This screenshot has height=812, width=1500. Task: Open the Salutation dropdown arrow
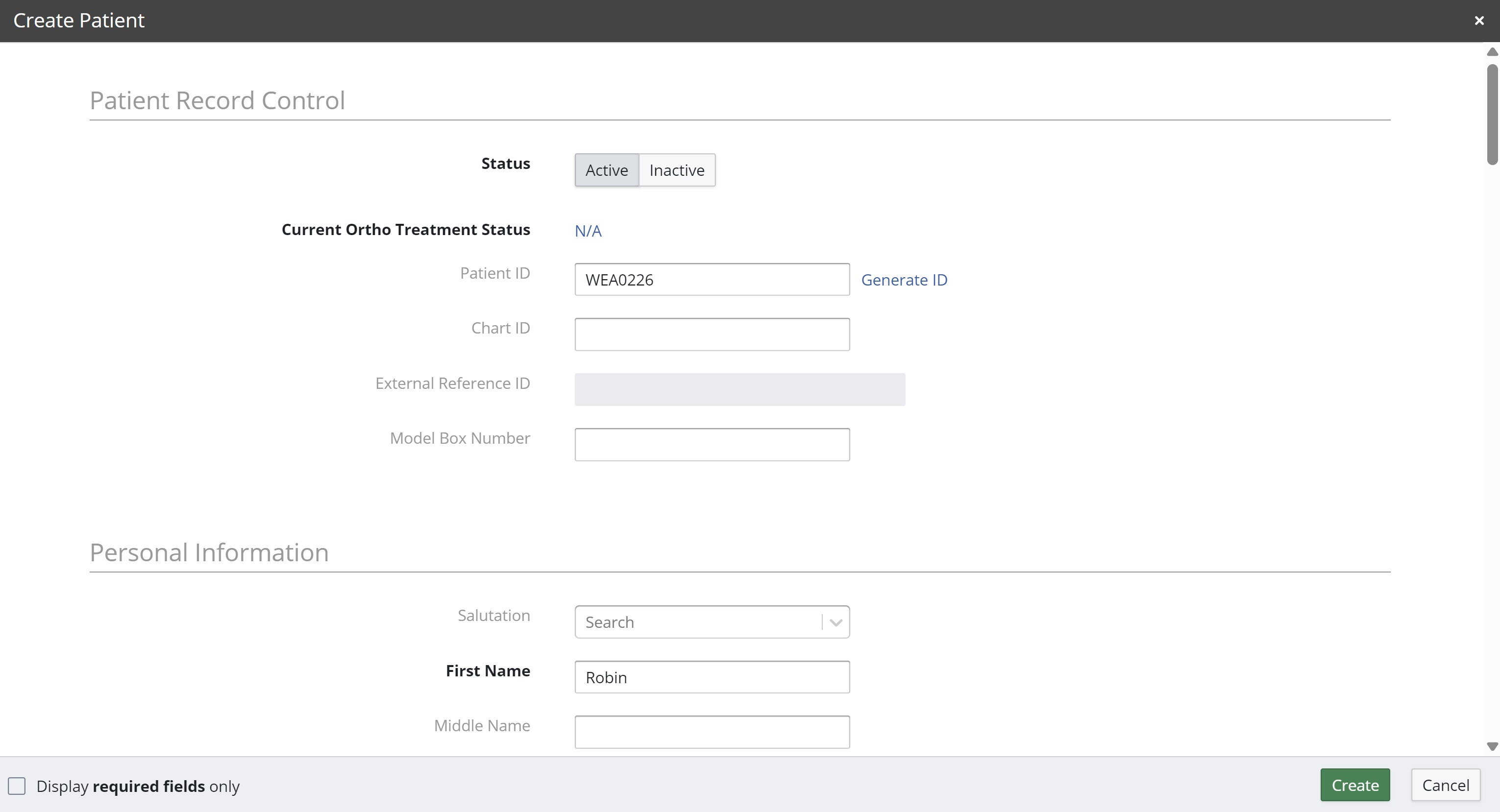836,622
